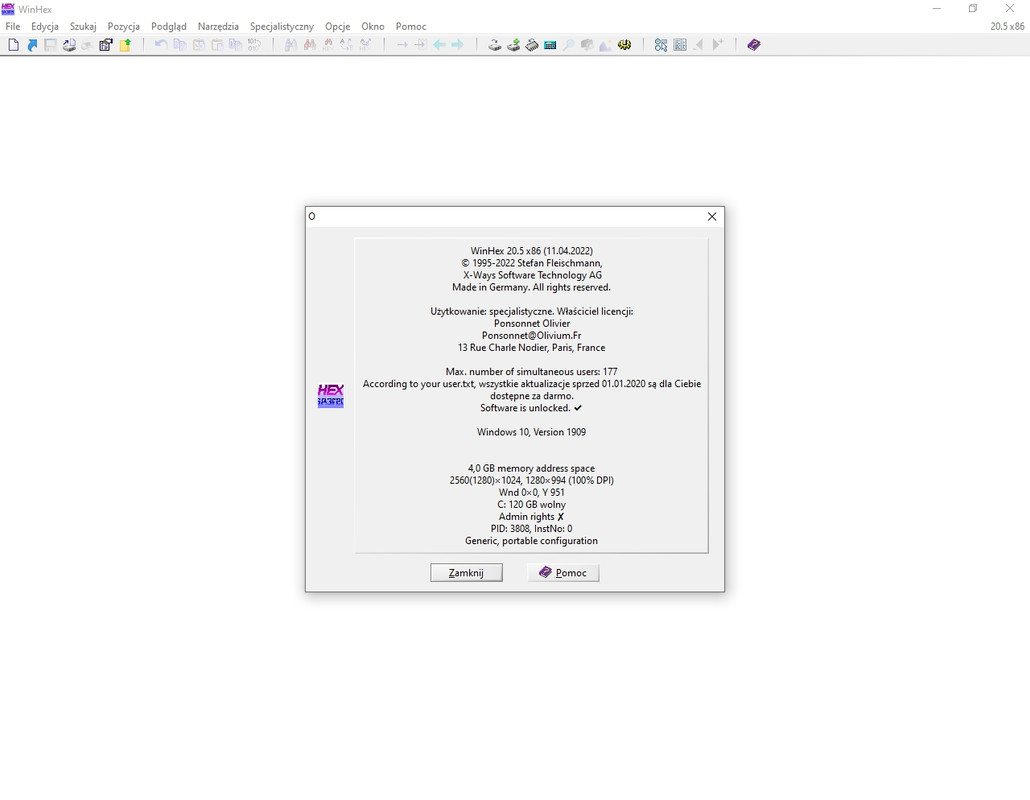Click the Go To Offset right arrow icon

point(402,45)
